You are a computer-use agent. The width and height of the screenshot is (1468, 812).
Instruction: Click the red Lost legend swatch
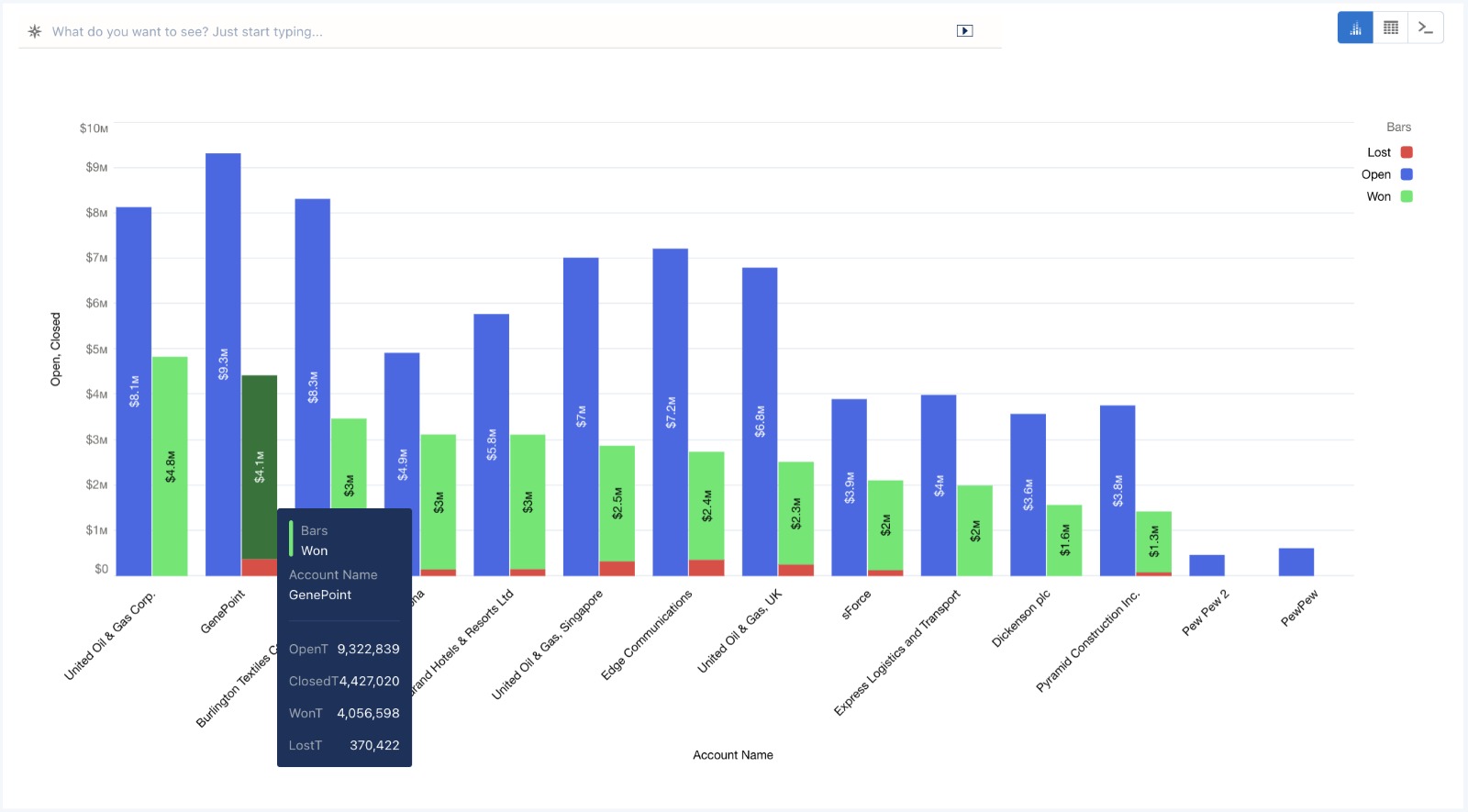[x=1407, y=152]
